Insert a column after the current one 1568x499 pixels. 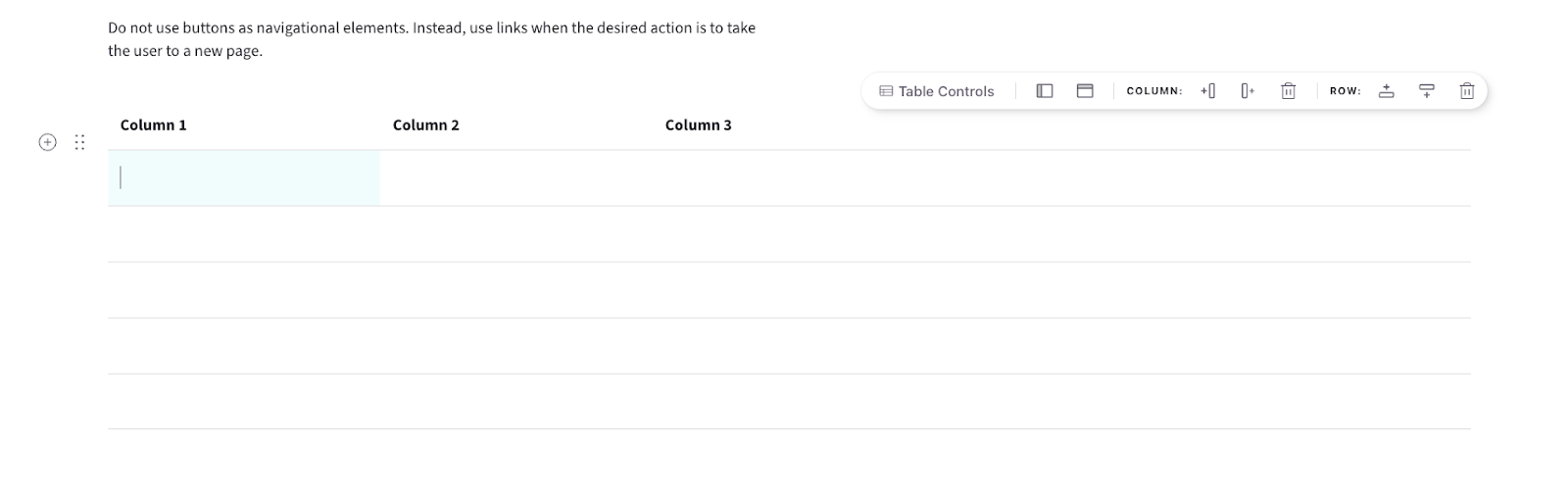coord(1248,91)
